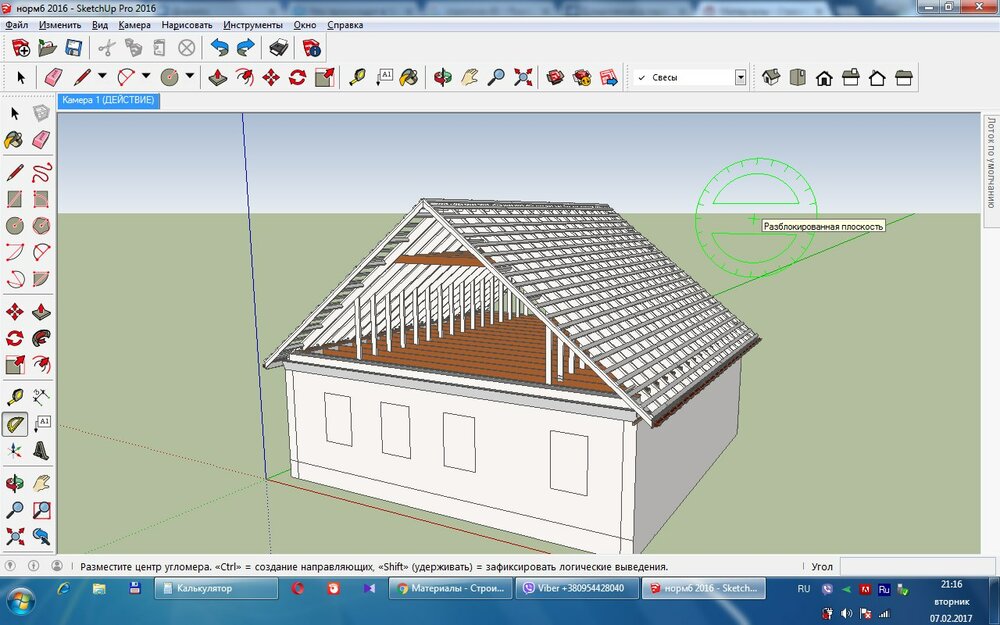Select the Move tool in top toolbar
The image size is (1000, 625).
(271, 77)
